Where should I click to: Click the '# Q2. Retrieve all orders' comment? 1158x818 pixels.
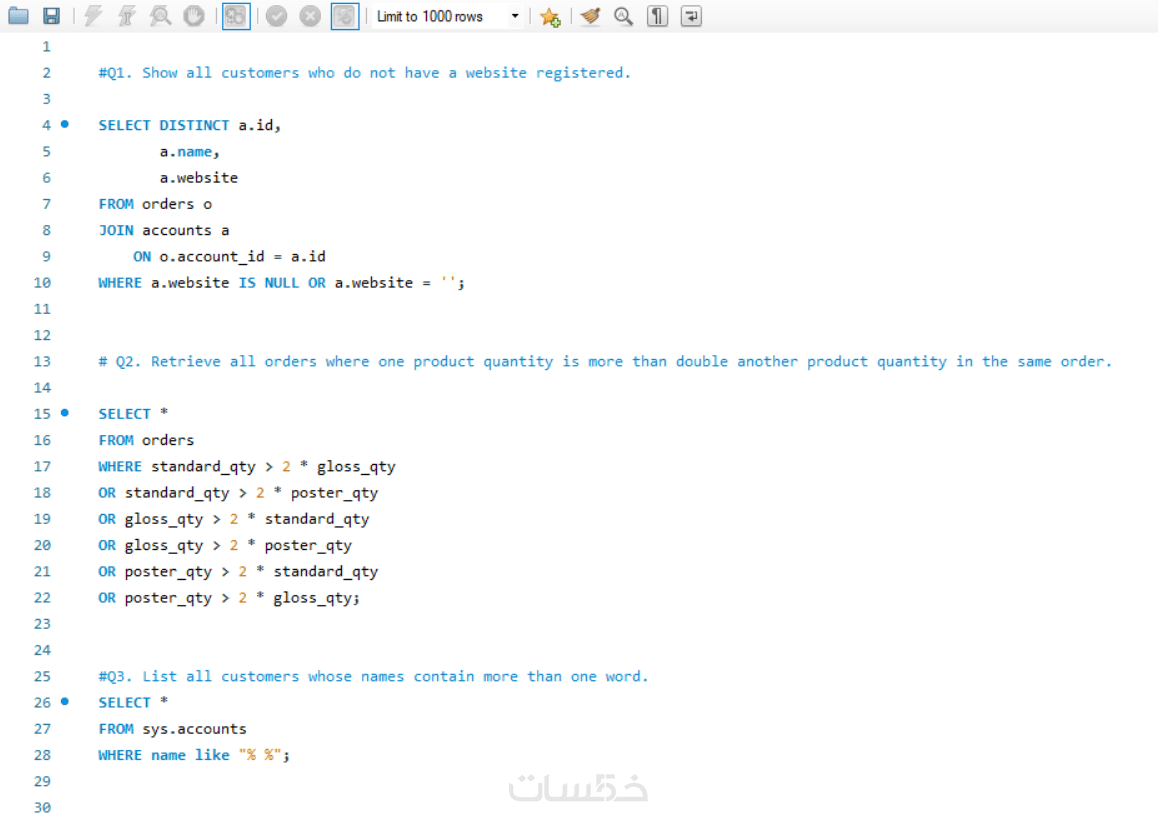(605, 361)
